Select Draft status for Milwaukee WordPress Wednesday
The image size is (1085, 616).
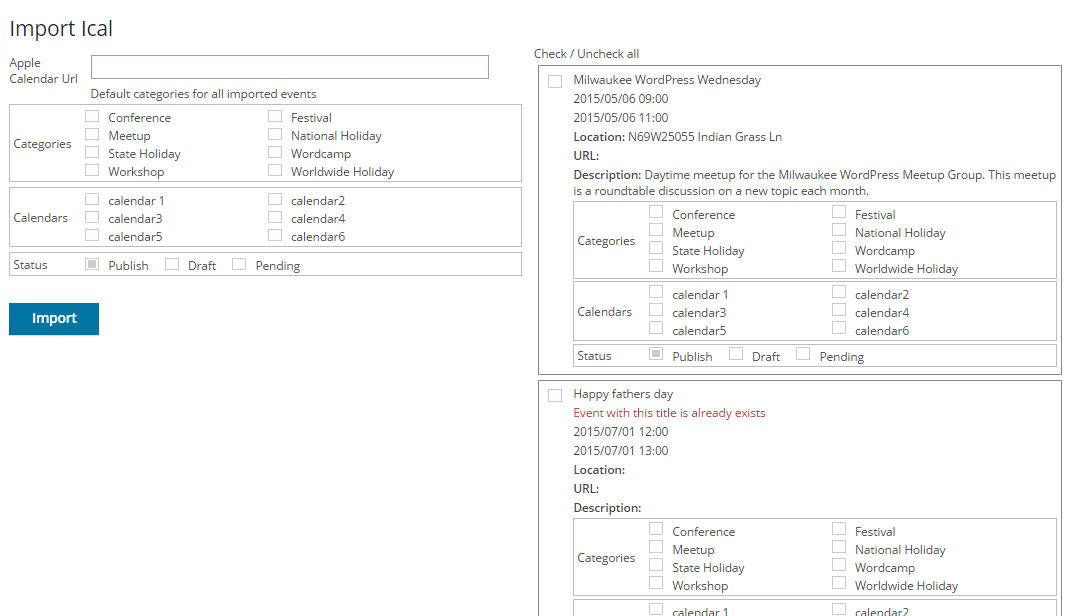click(736, 354)
